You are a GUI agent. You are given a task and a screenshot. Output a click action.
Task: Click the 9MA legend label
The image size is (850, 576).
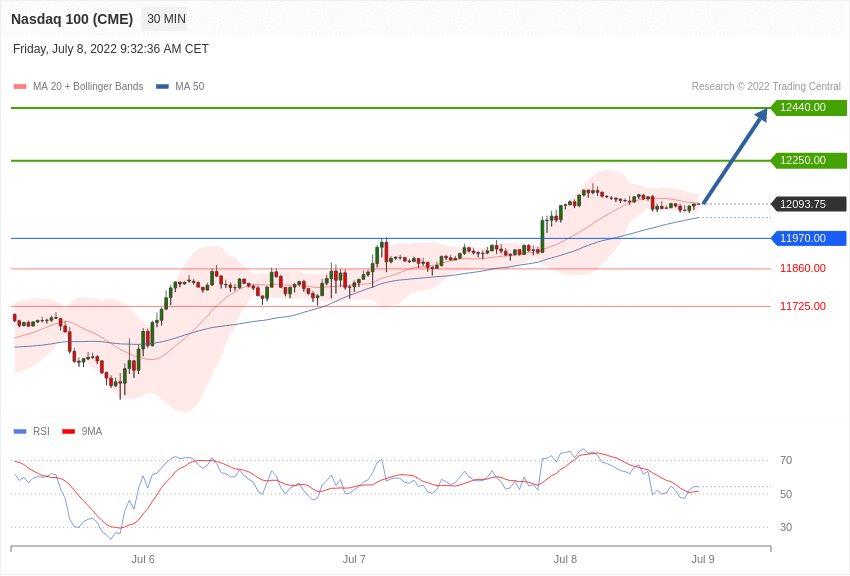tap(92, 431)
